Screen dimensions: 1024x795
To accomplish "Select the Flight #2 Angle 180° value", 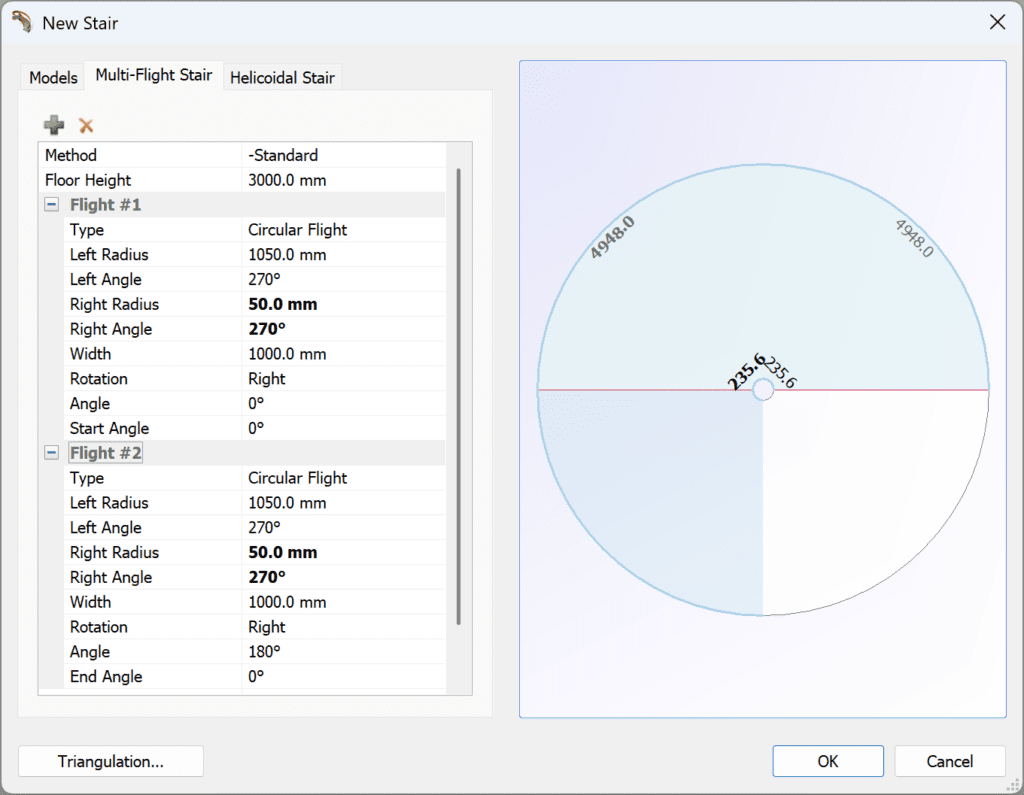I will point(344,652).
